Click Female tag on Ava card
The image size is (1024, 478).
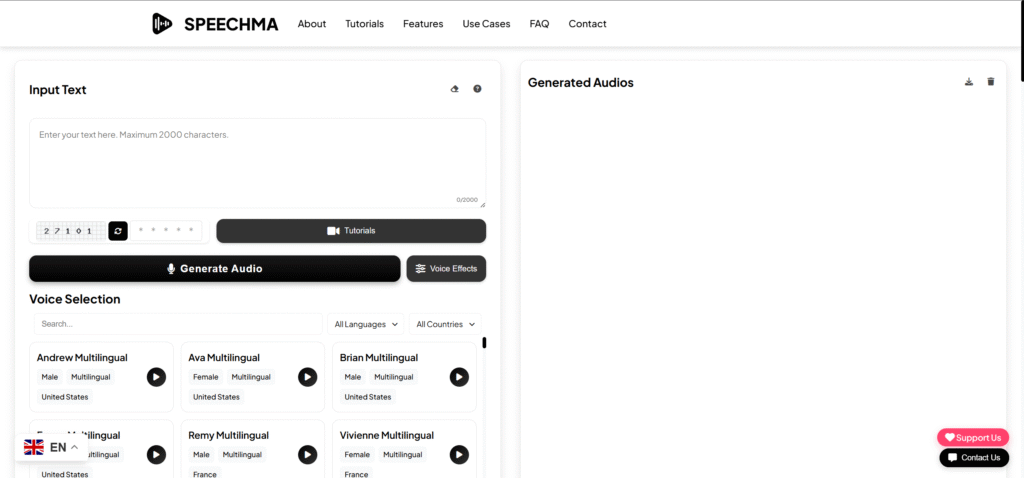[x=206, y=377]
